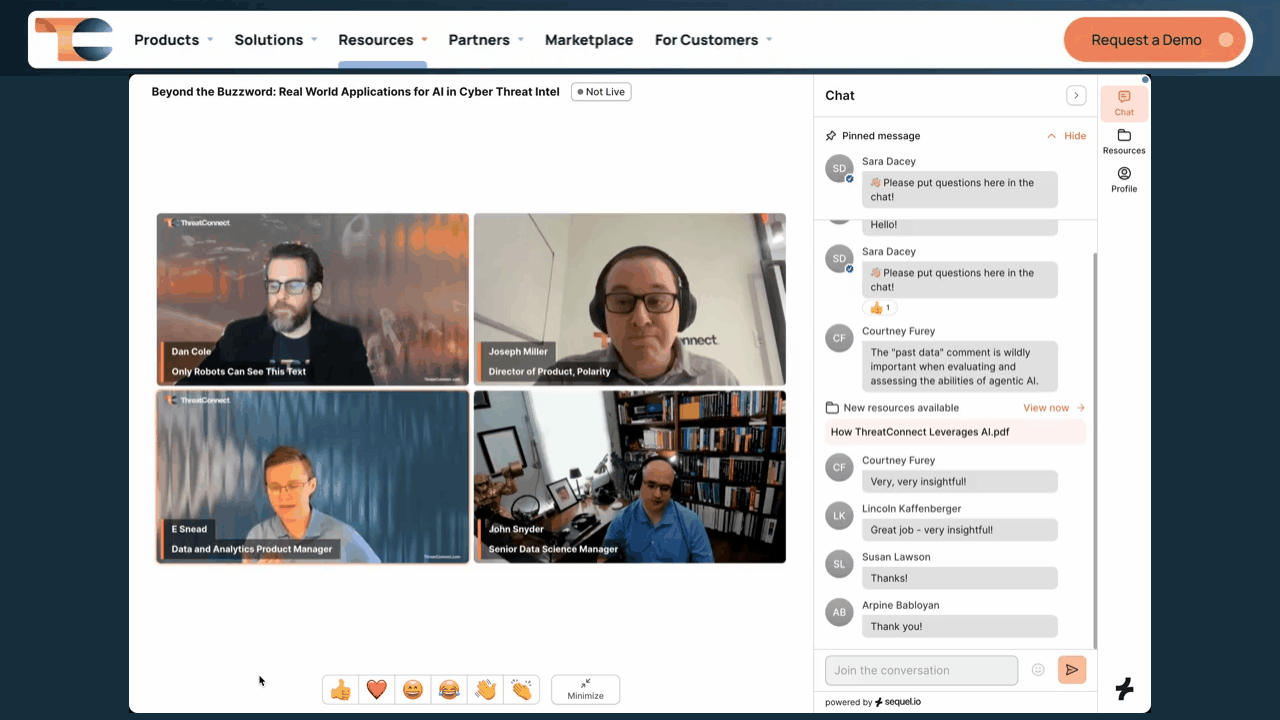Image resolution: width=1280 pixels, height=720 pixels.
Task: Click the pin icon beside Pinned message
Action: (831, 136)
